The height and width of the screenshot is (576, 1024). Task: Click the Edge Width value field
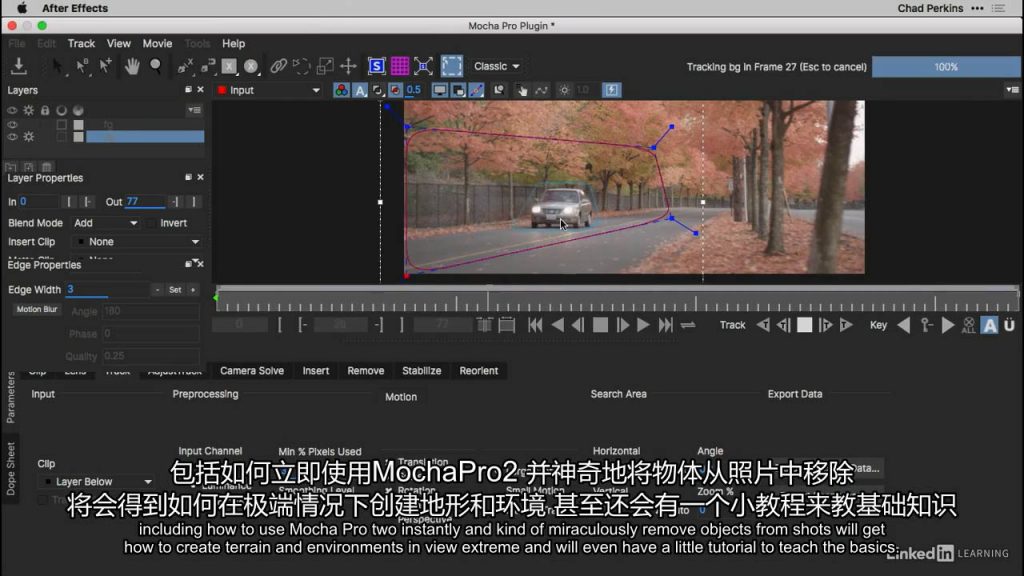point(108,290)
